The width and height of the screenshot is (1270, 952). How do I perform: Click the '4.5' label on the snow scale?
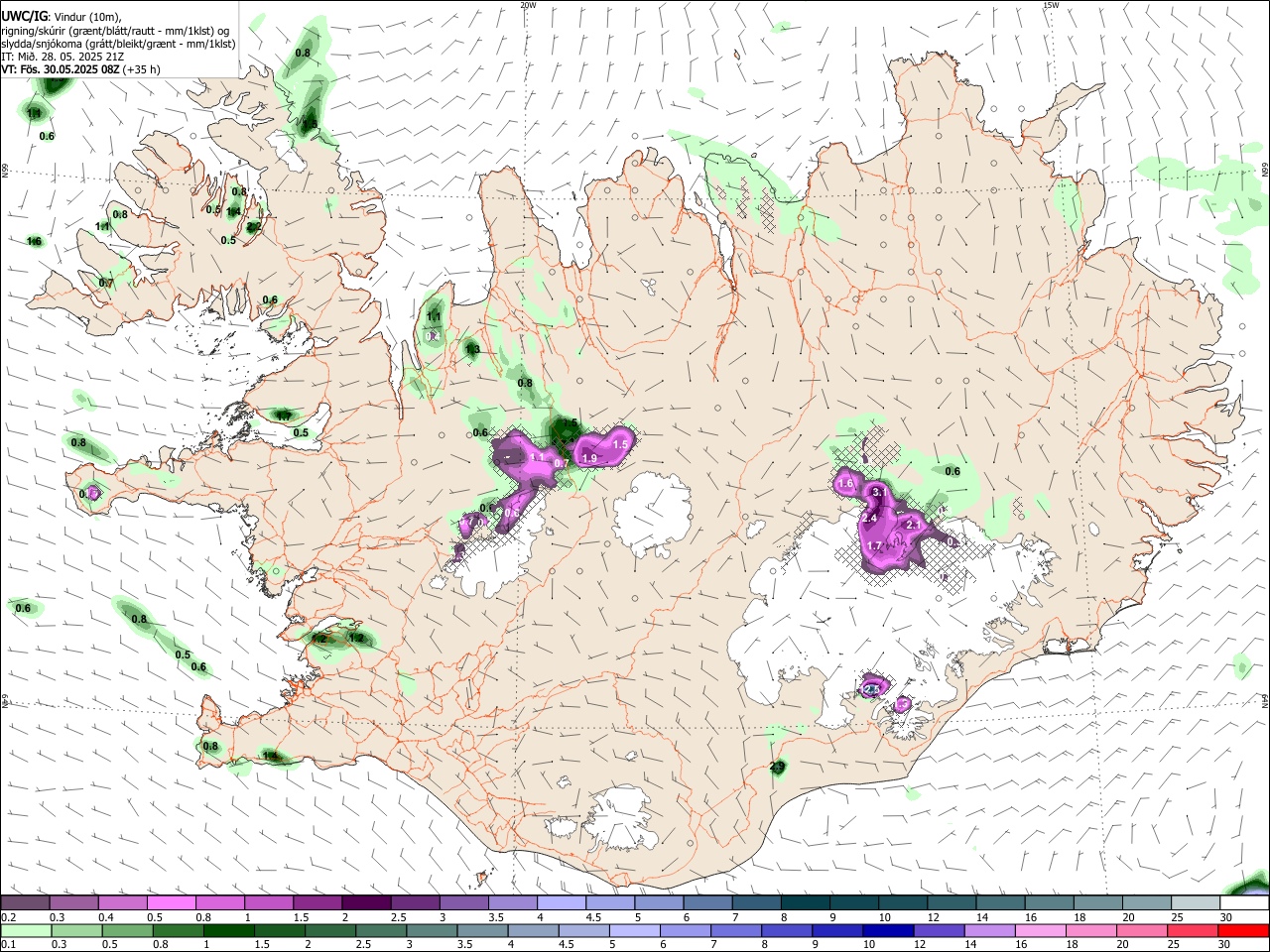coord(593,917)
